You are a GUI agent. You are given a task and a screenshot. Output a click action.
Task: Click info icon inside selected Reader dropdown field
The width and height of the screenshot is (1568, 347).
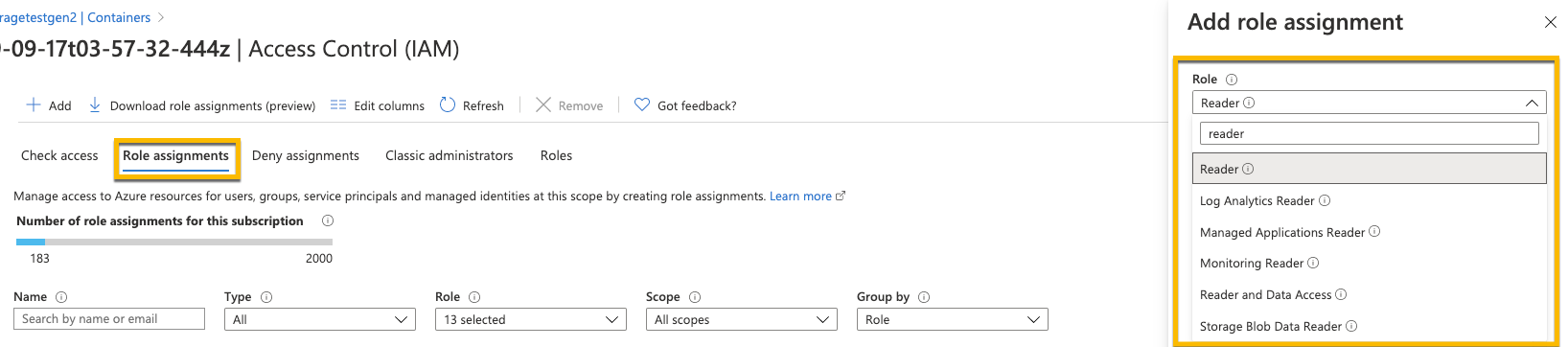[1249, 103]
